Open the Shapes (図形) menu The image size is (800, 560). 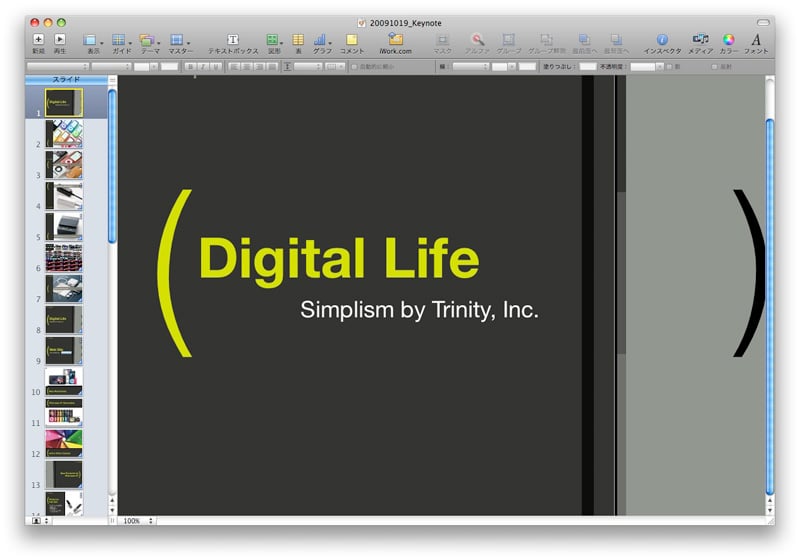pyautogui.click(x=273, y=40)
